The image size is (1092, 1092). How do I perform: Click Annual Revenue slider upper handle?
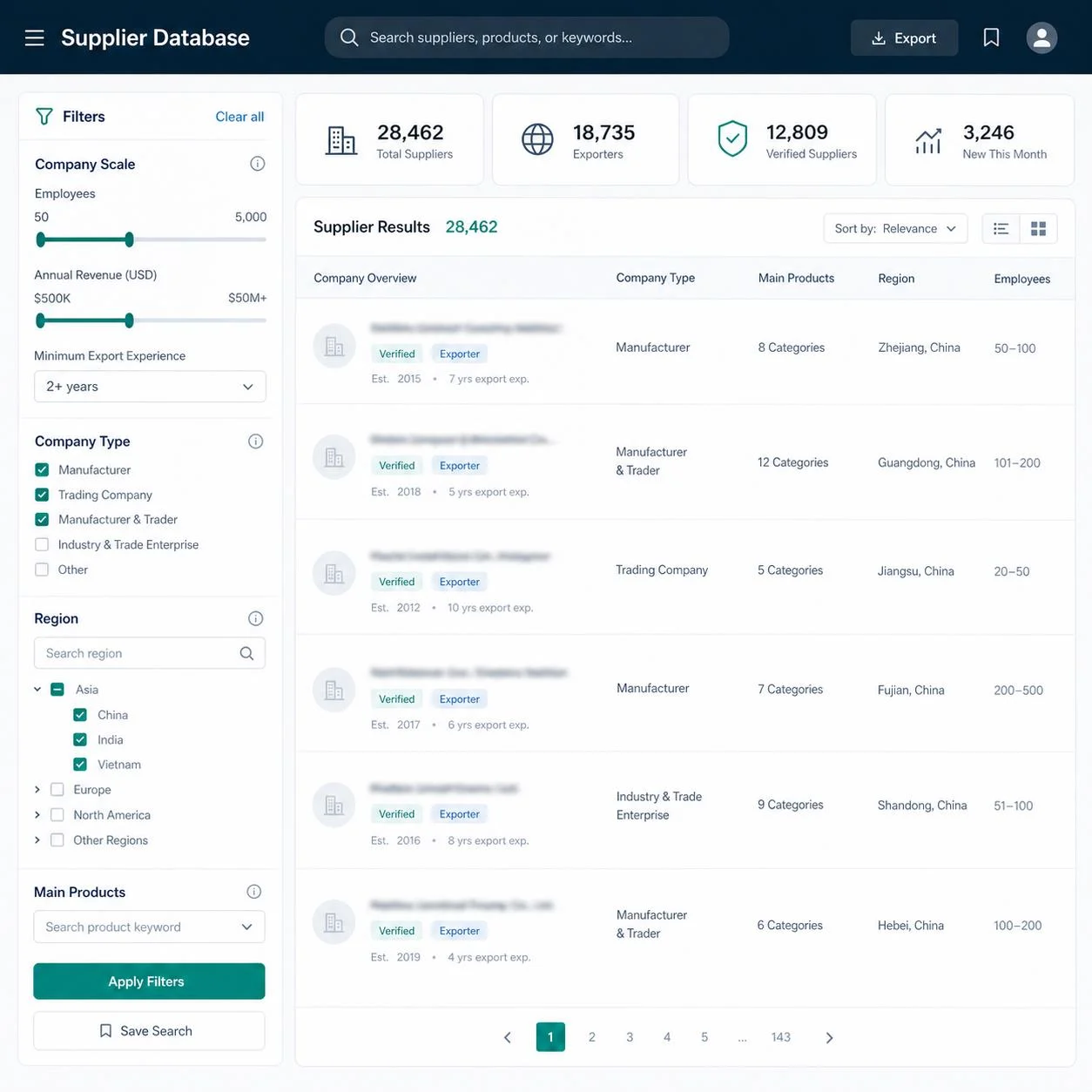129,320
